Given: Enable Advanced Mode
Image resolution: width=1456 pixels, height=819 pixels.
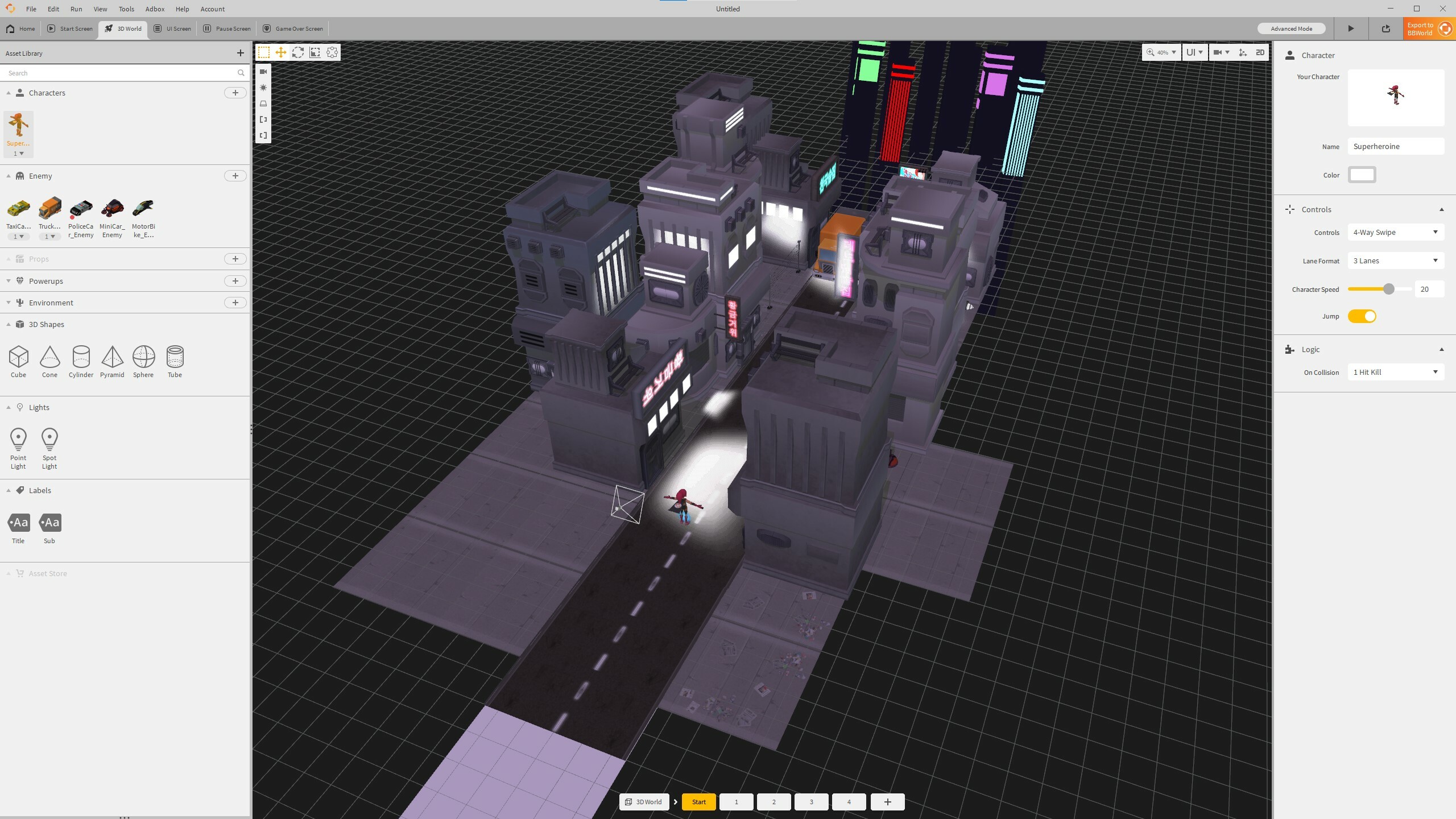Looking at the screenshot, I should 1290,28.
